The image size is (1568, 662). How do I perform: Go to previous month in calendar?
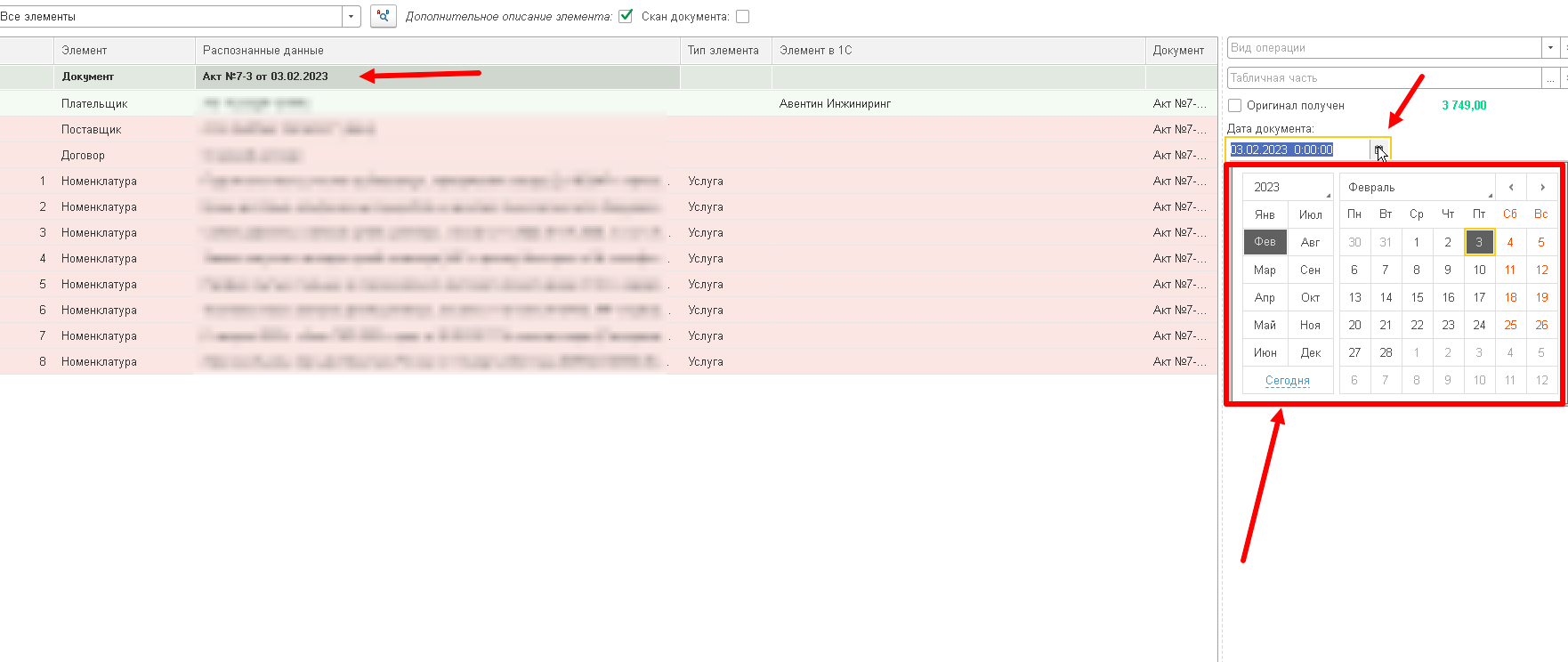tap(1511, 187)
